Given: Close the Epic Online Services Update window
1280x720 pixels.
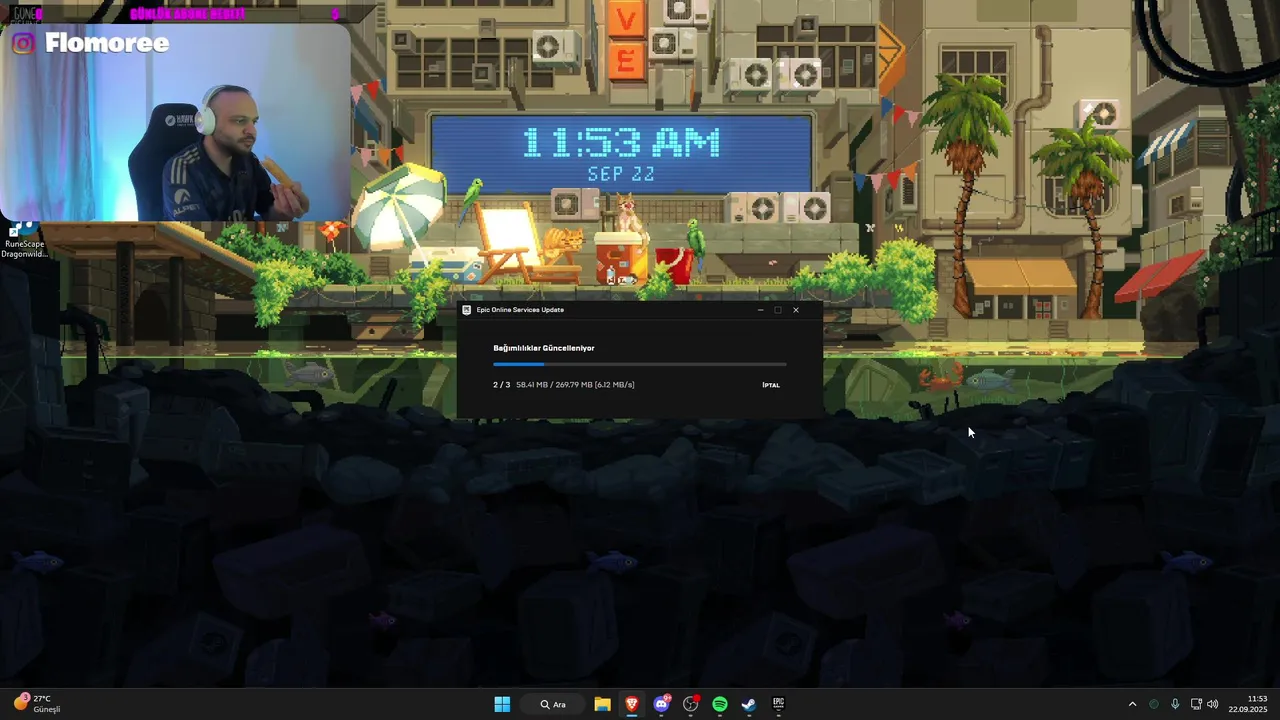Looking at the screenshot, I should pyautogui.click(x=796, y=310).
